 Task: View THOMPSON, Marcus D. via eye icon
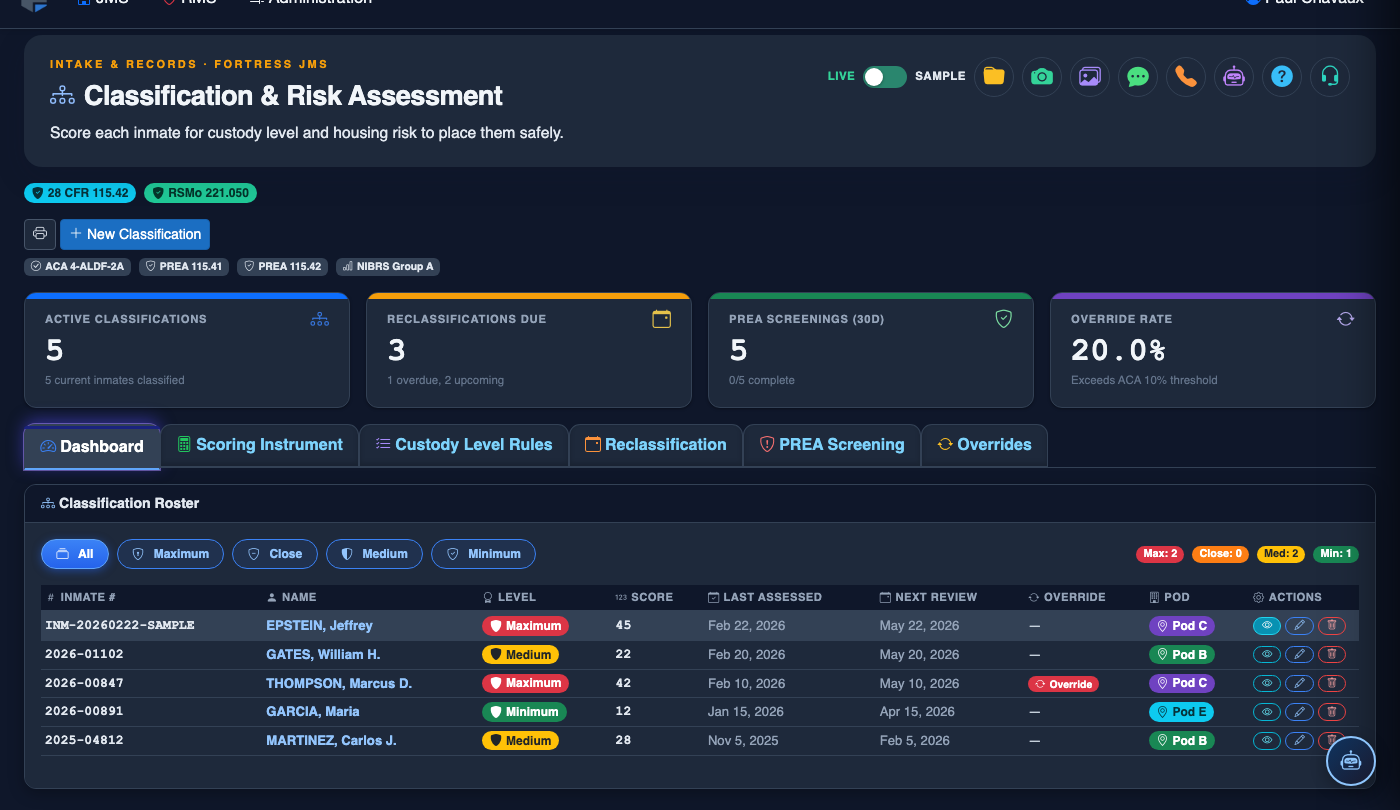1267,684
